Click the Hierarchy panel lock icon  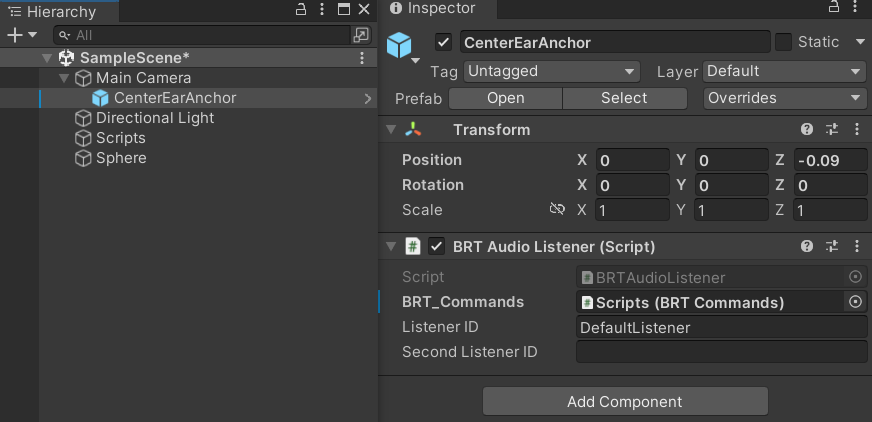coord(301,9)
